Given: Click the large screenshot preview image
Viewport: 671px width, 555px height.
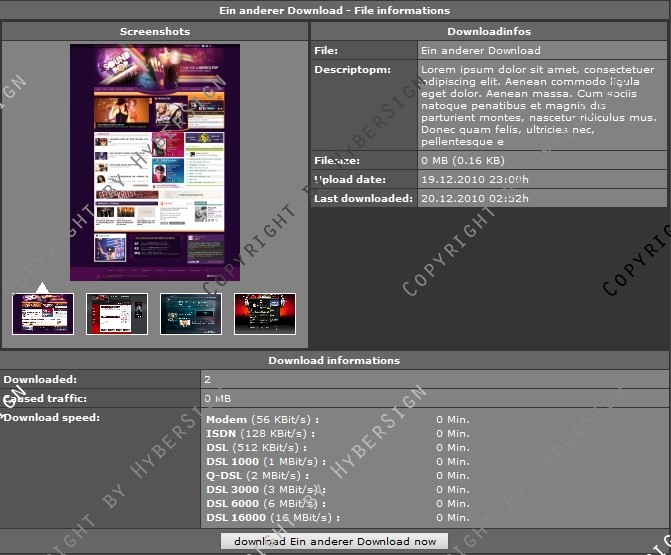Looking at the screenshot, I should pos(155,163).
